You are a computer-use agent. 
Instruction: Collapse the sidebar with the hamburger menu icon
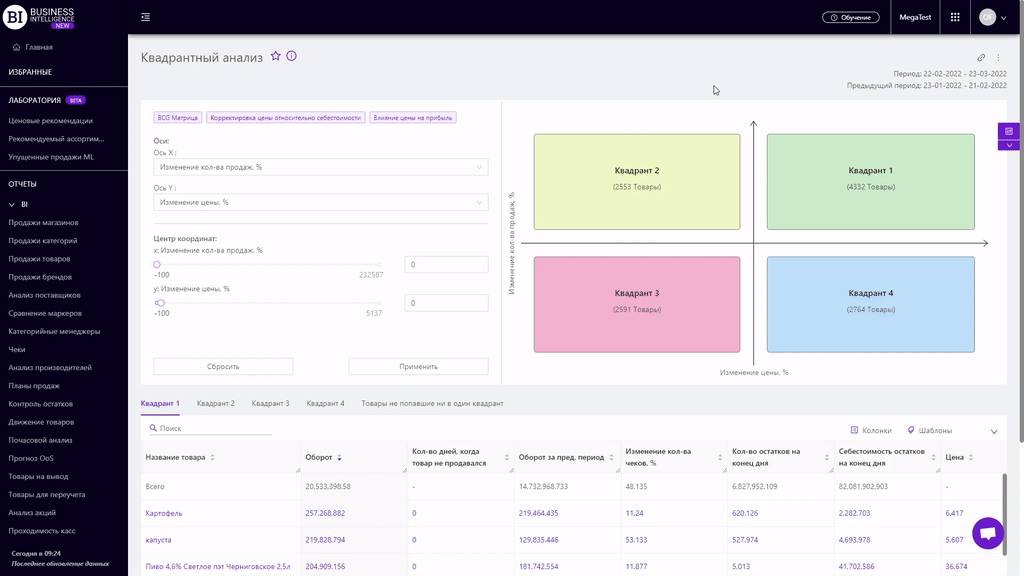(x=146, y=17)
